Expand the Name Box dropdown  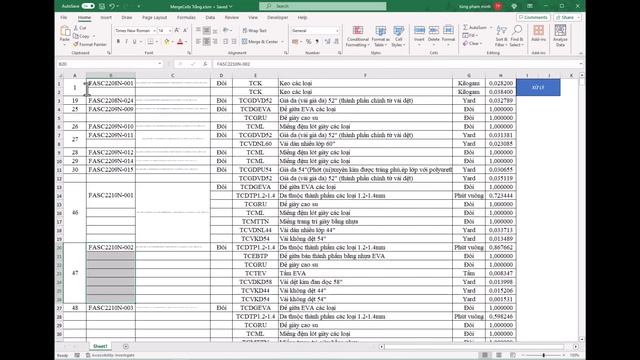click(160, 64)
